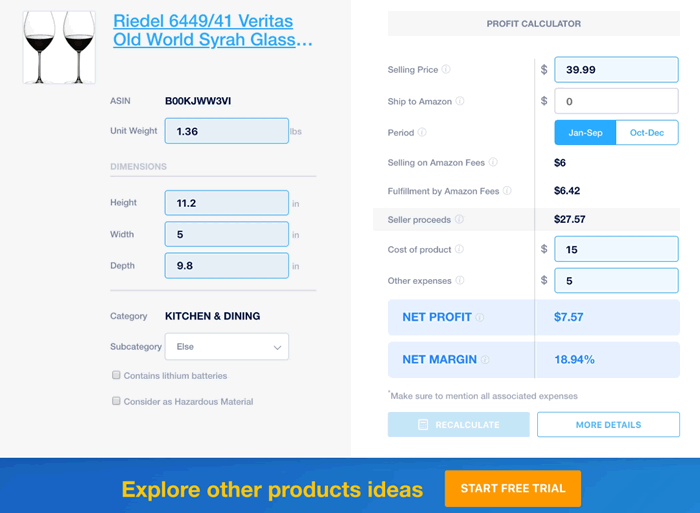
Task: Switch period to Oct-Dec
Action: coord(647,133)
